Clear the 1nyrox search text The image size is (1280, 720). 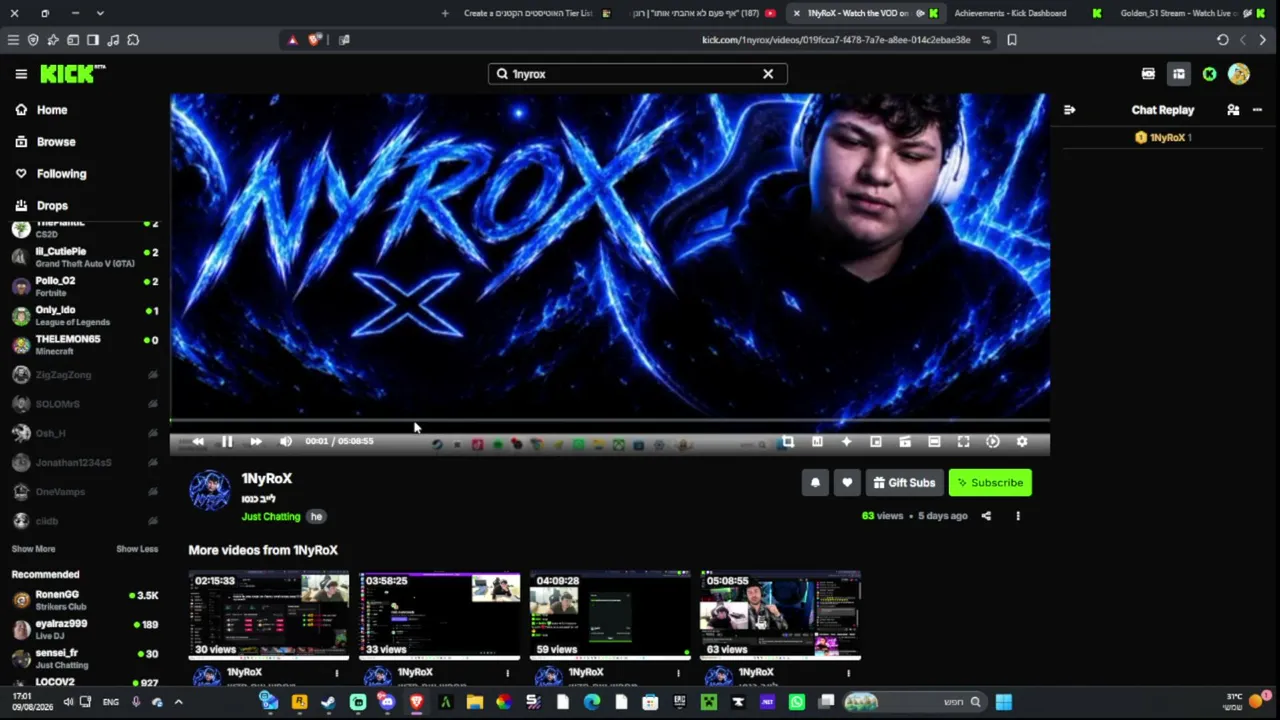pyautogui.click(x=768, y=74)
